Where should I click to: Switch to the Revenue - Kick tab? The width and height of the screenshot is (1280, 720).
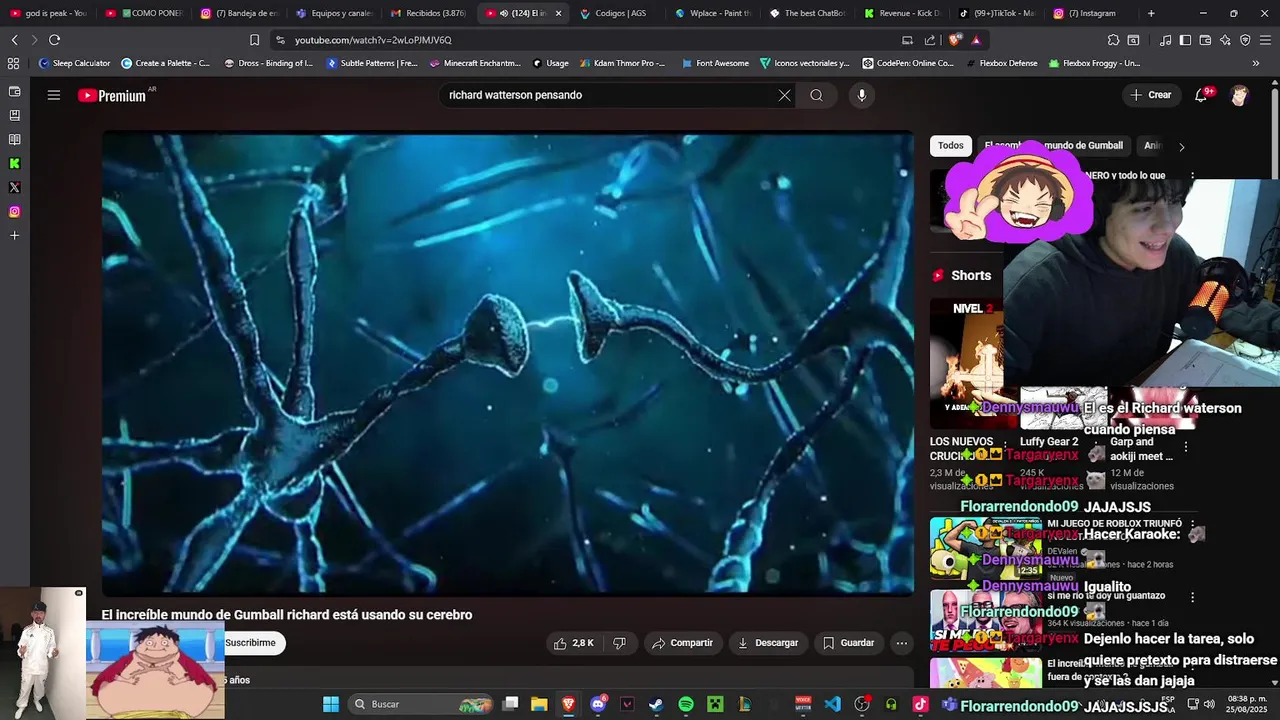coord(903,13)
